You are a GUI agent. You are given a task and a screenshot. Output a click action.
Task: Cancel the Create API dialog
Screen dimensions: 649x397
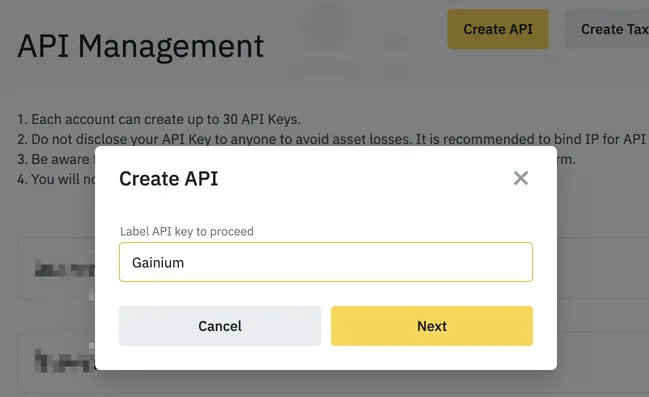click(x=220, y=326)
